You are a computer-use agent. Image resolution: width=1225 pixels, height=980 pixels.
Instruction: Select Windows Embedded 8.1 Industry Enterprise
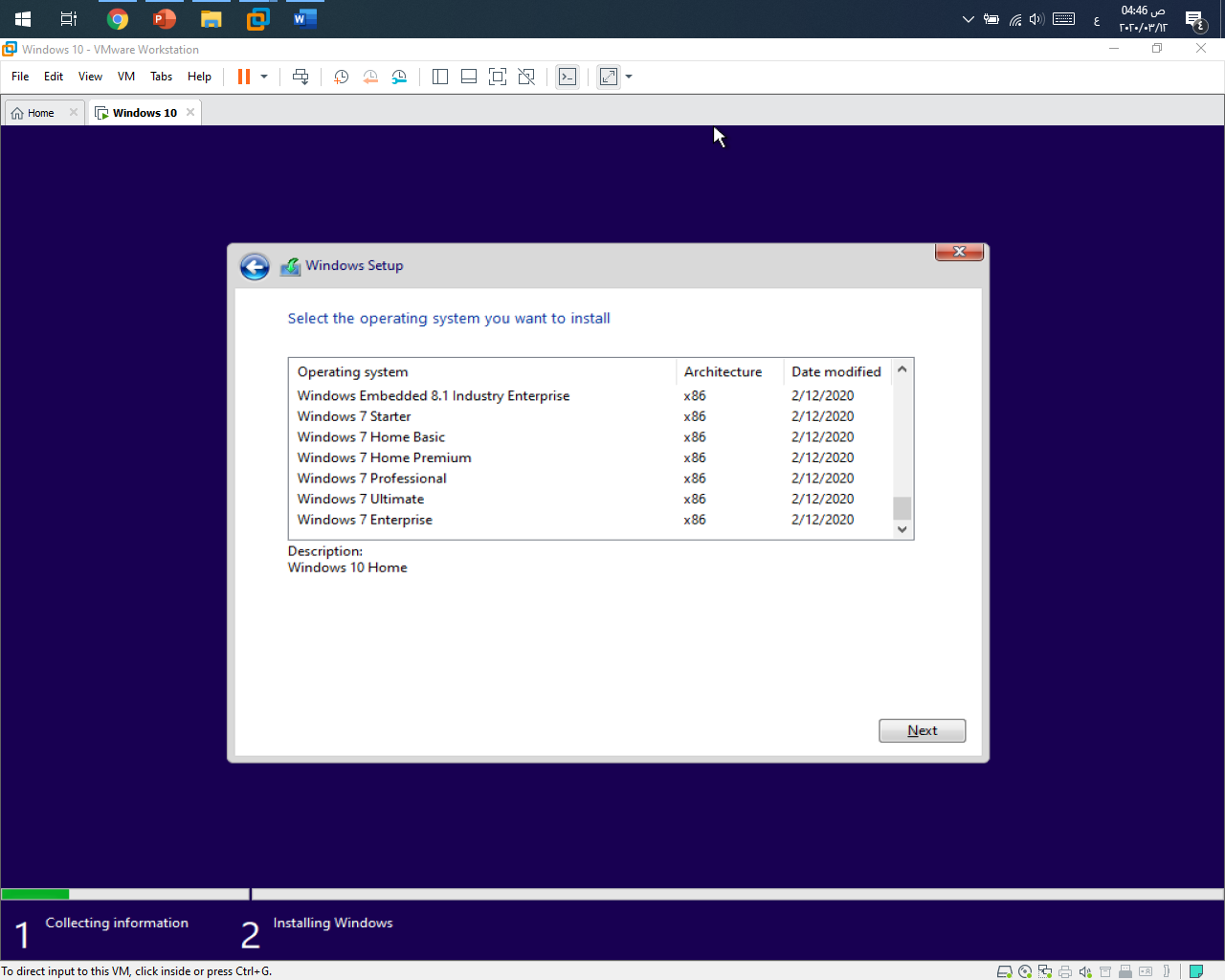(590, 395)
